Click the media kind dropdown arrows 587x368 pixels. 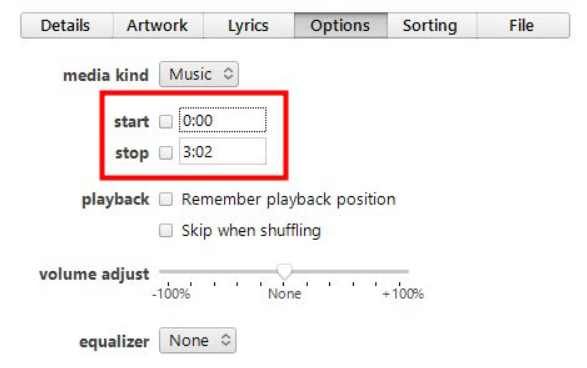pos(228,74)
